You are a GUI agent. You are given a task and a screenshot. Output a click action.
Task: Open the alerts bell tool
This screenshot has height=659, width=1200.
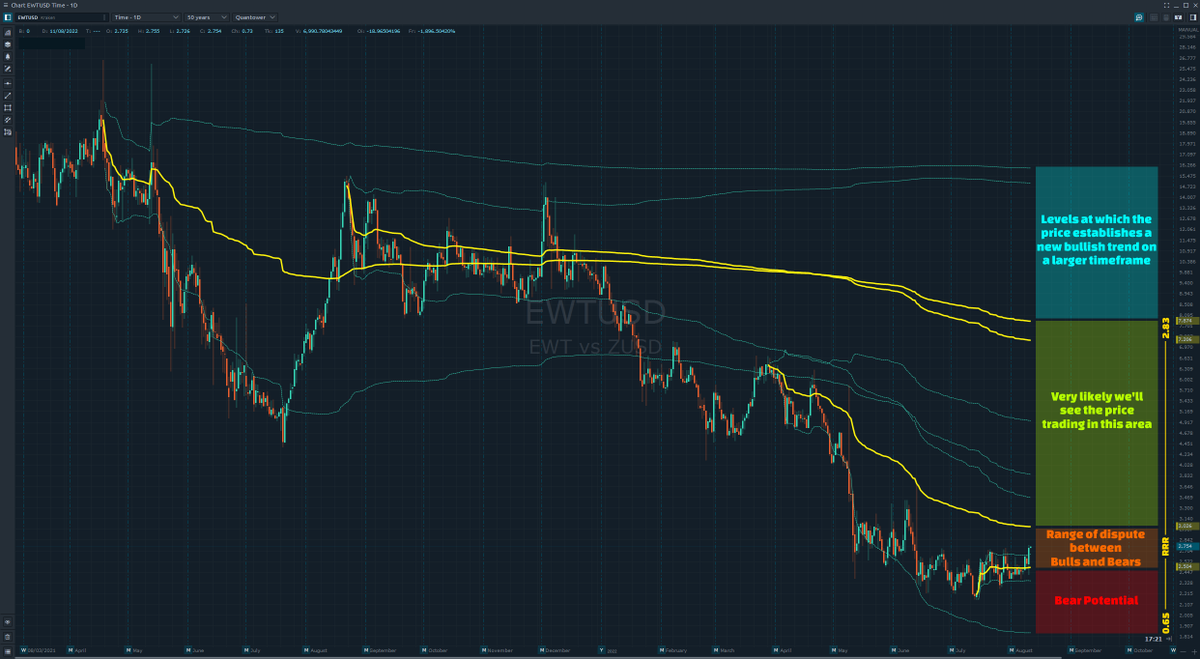pos(8,57)
